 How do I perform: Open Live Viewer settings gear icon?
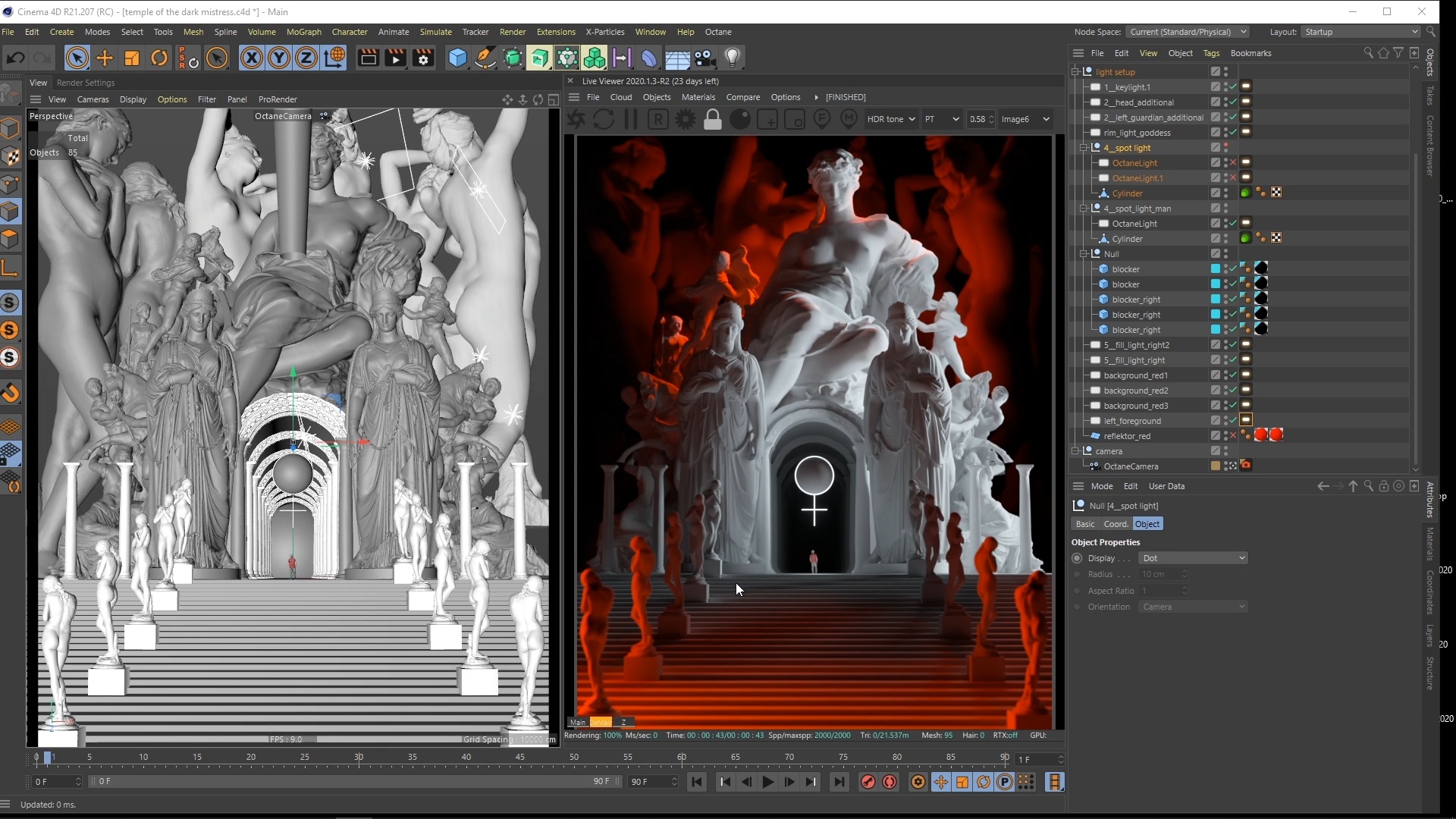coord(686,120)
